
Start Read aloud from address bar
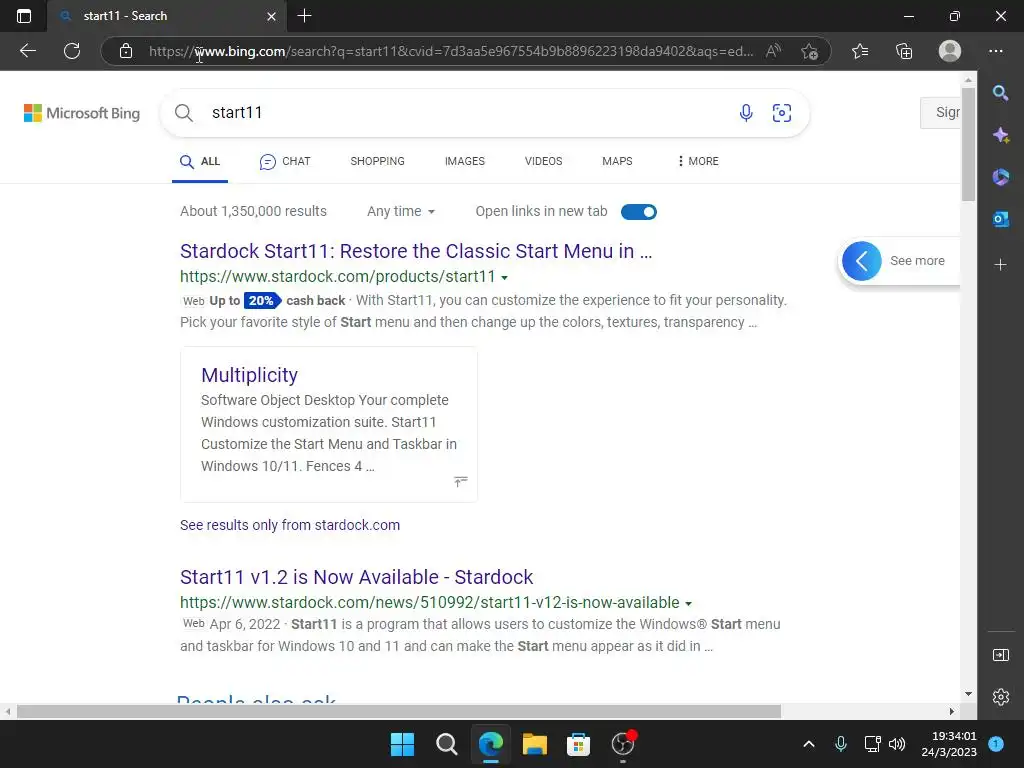(773, 51)
